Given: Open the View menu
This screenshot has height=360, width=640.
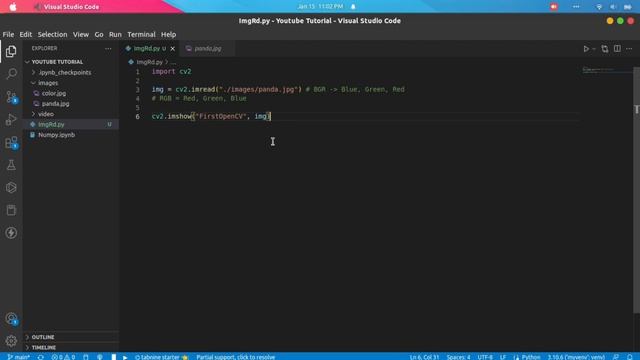Looking at the screenshot, I should pyautogui.click(x=81, y=35).
